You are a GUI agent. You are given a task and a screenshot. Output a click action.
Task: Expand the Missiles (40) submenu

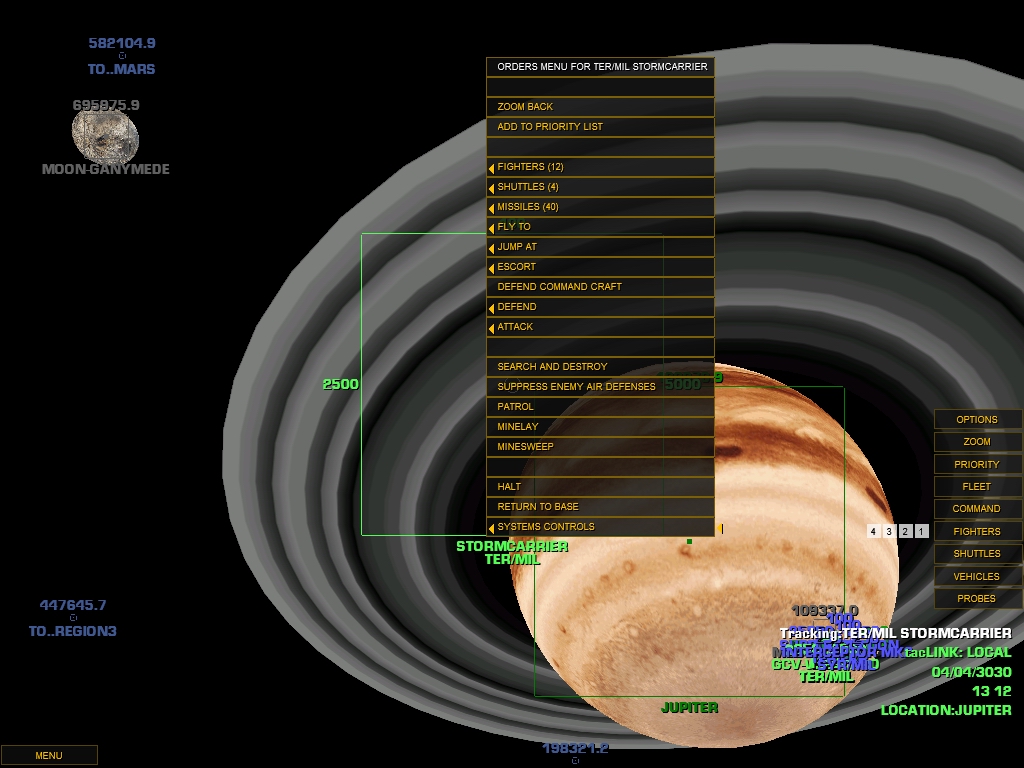(600, 207)
